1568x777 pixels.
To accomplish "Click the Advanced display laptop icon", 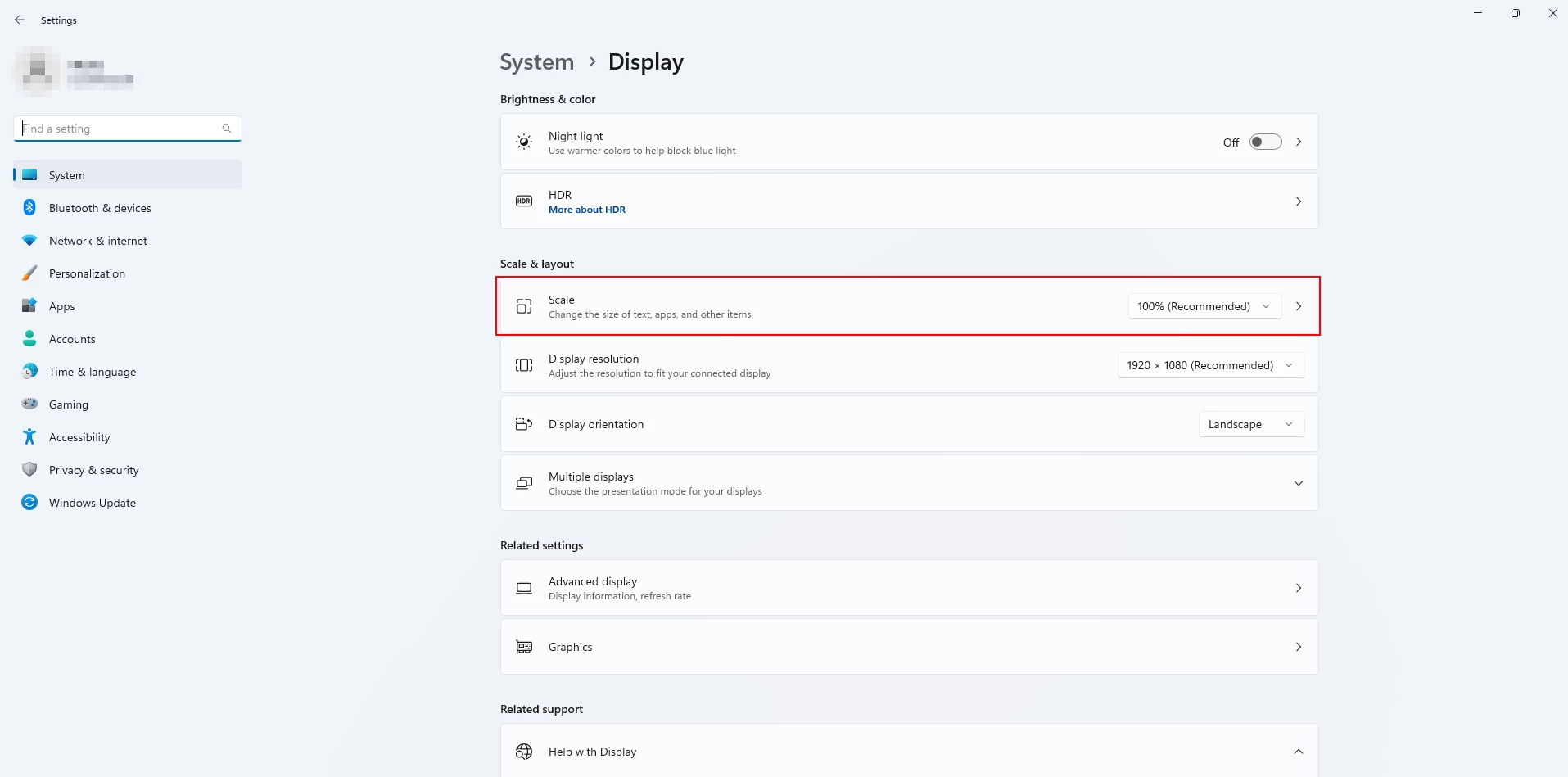I will (x=524, y=588).
